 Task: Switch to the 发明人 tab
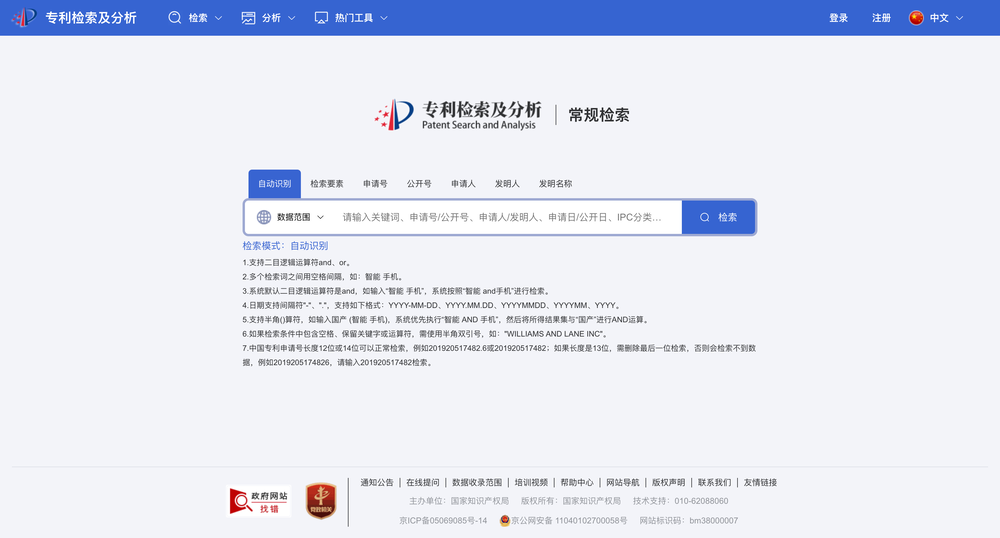[507, 184]
